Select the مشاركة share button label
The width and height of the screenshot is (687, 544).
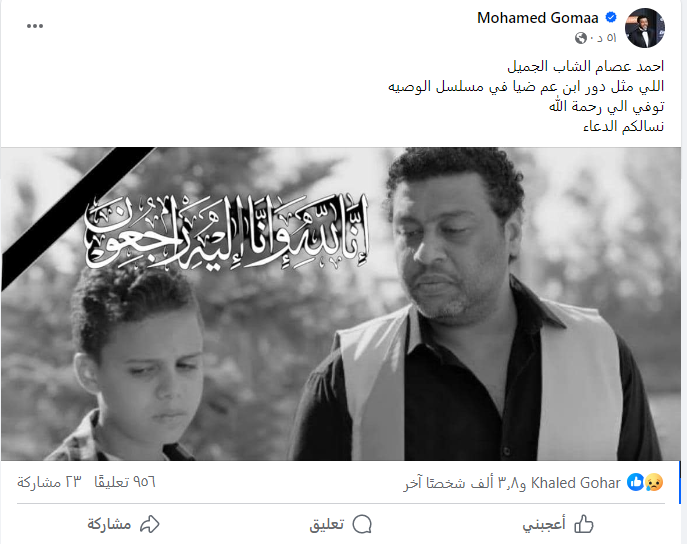click(x=109, y=524)
